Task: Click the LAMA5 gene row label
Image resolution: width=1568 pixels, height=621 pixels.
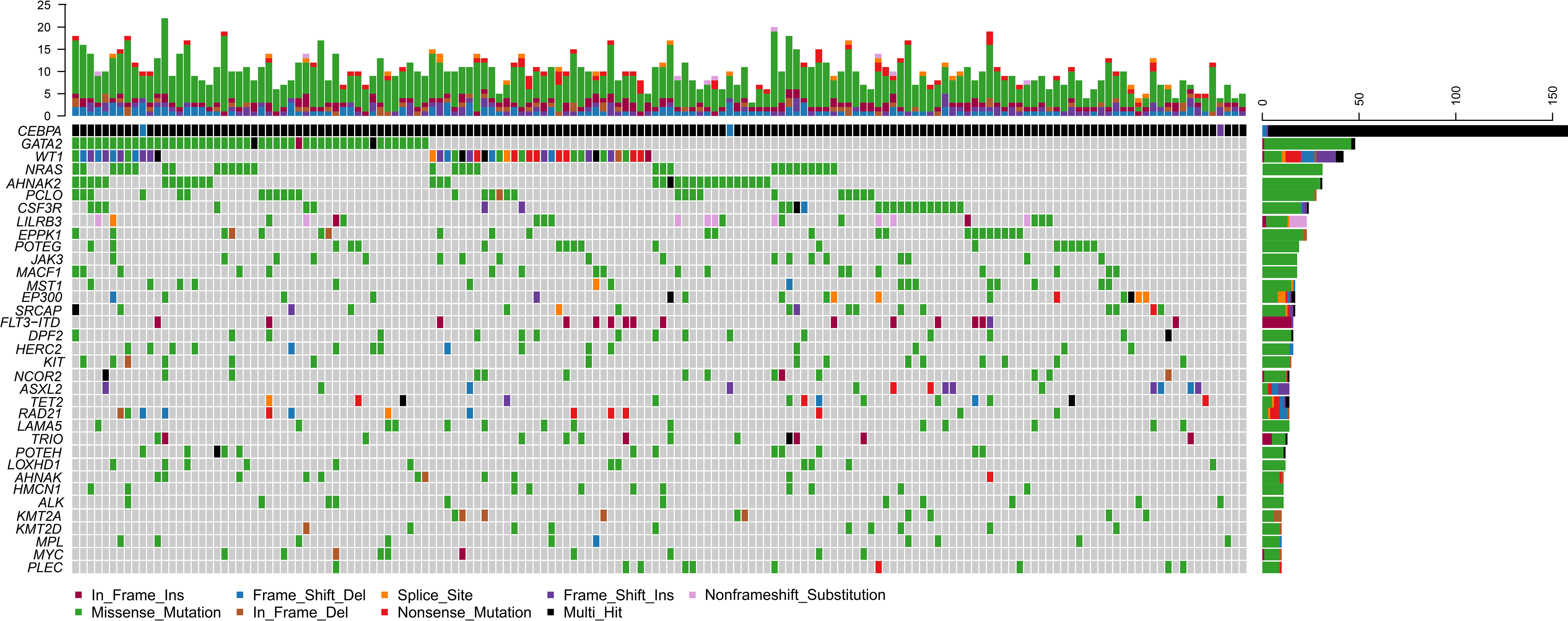Action: point(39,426)
